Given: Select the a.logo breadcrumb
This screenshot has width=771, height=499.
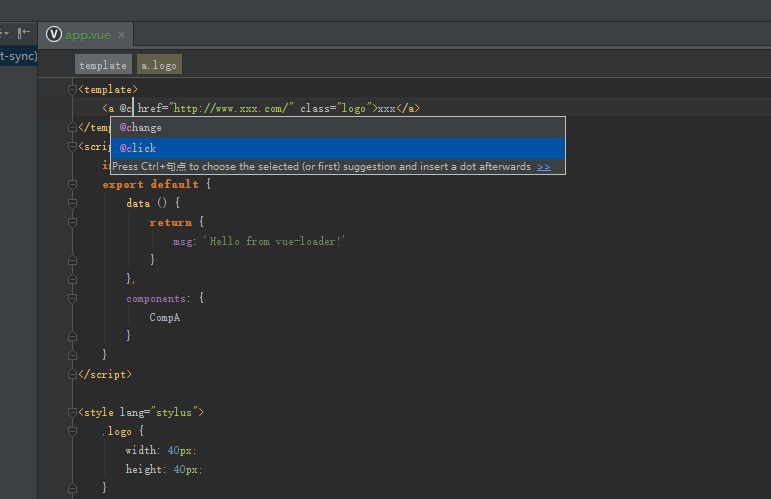Looking at the screenshot, I should 159,65.
